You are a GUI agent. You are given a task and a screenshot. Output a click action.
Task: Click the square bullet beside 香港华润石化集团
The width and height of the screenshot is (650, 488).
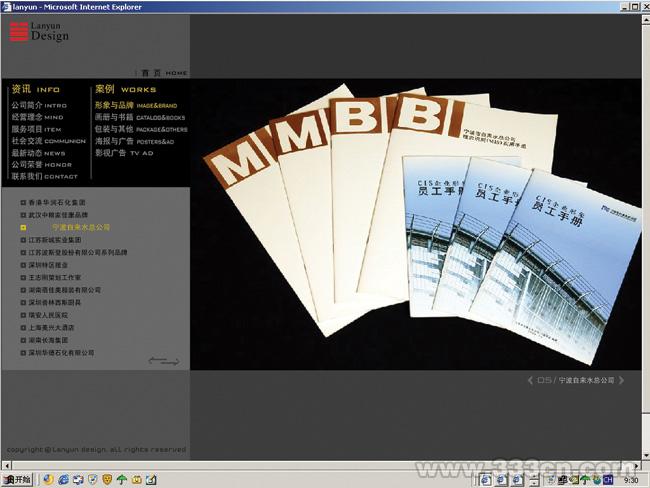pyautogui.click(x=23, y=203)
